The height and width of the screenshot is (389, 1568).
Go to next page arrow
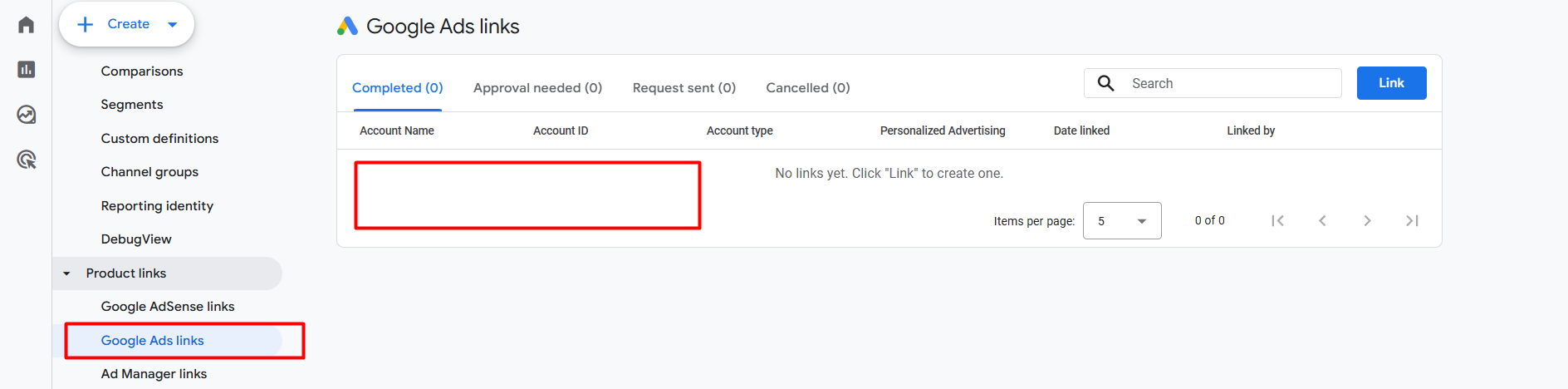(1367, 220)
